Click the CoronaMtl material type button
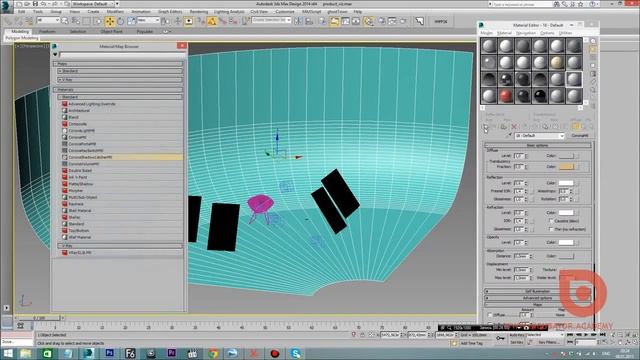The height and width of the screenshot is (360, 640). 580,136
